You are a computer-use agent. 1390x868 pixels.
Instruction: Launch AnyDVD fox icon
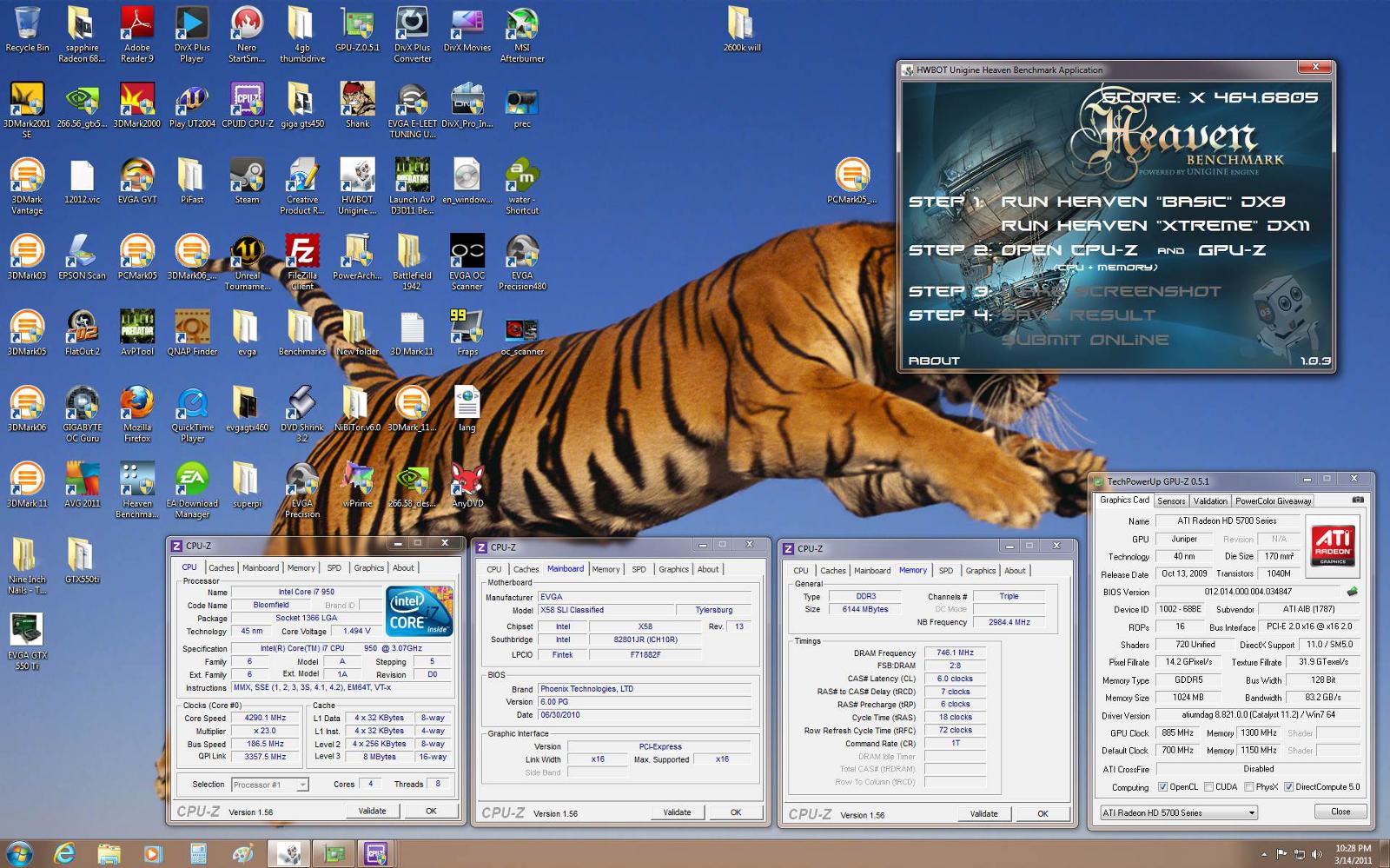click(x=467, y=485)
